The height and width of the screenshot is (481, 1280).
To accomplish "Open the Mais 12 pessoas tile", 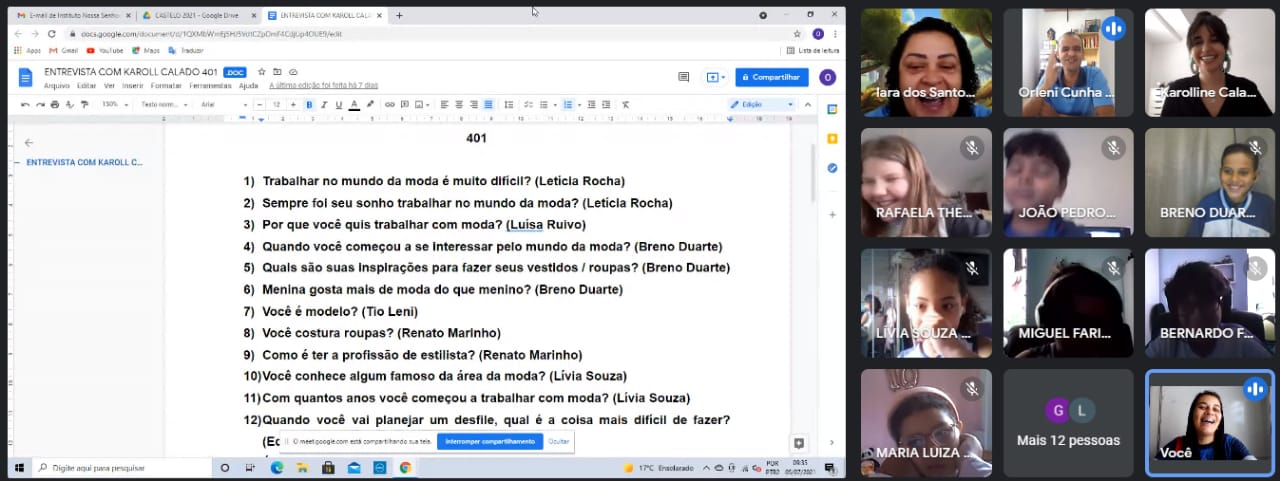I will (1068, 421).
